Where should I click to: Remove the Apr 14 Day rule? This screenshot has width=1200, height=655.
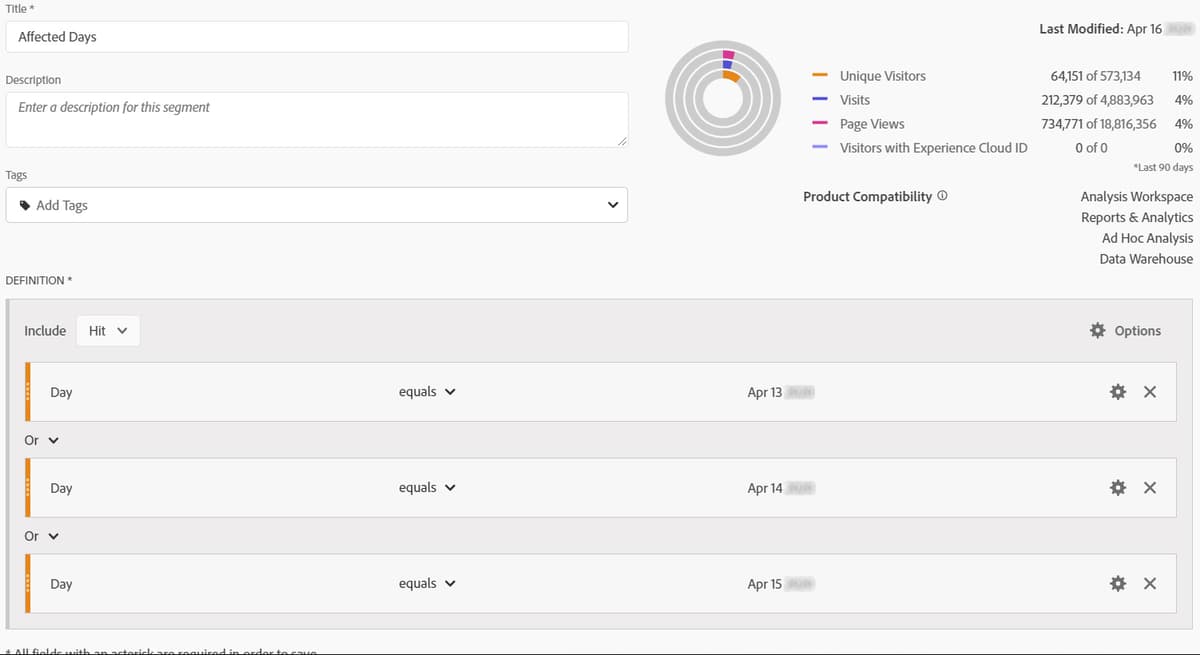coord(1149,487)
